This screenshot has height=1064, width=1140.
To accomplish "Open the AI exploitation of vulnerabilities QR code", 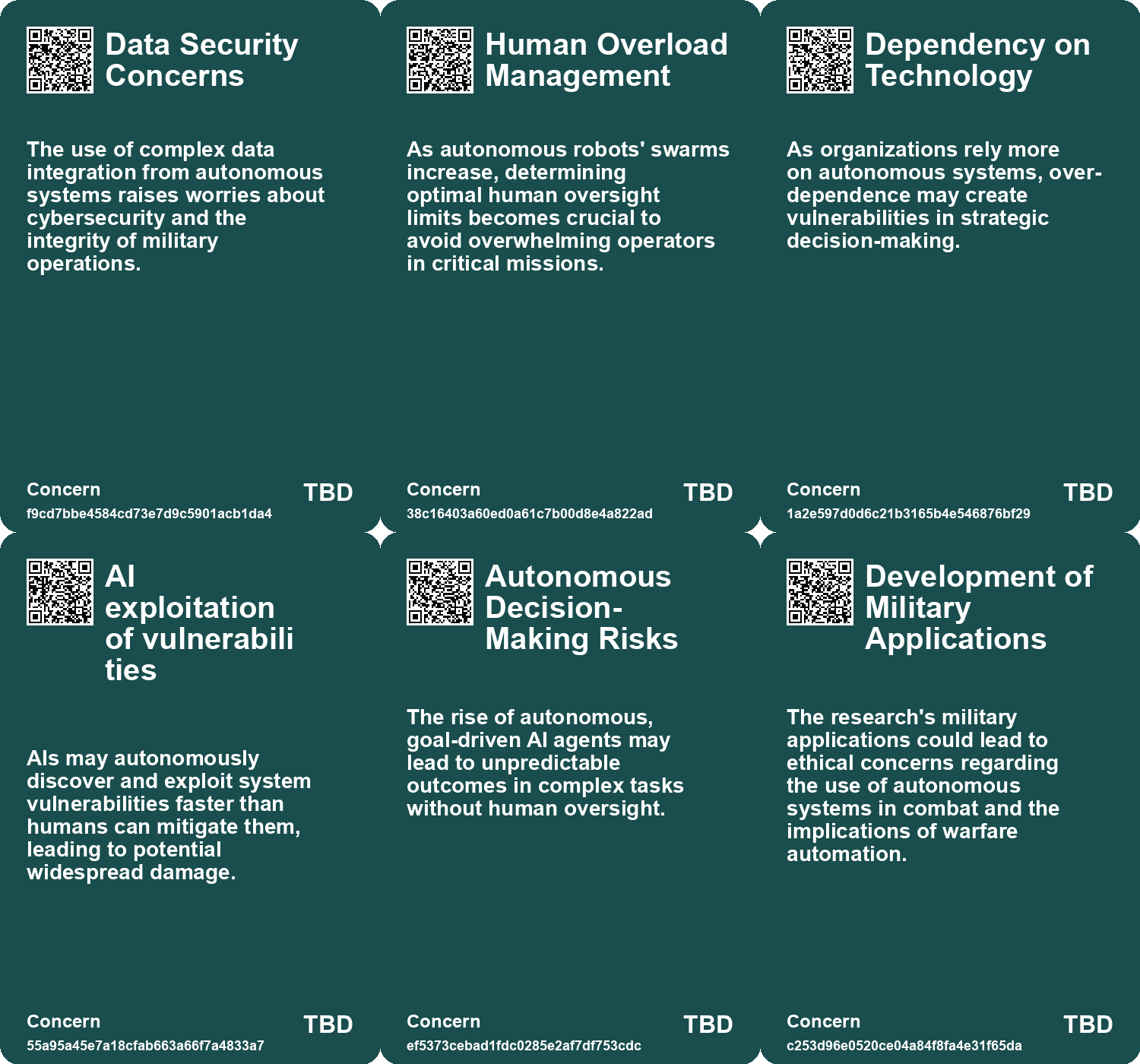I will 60,592.
